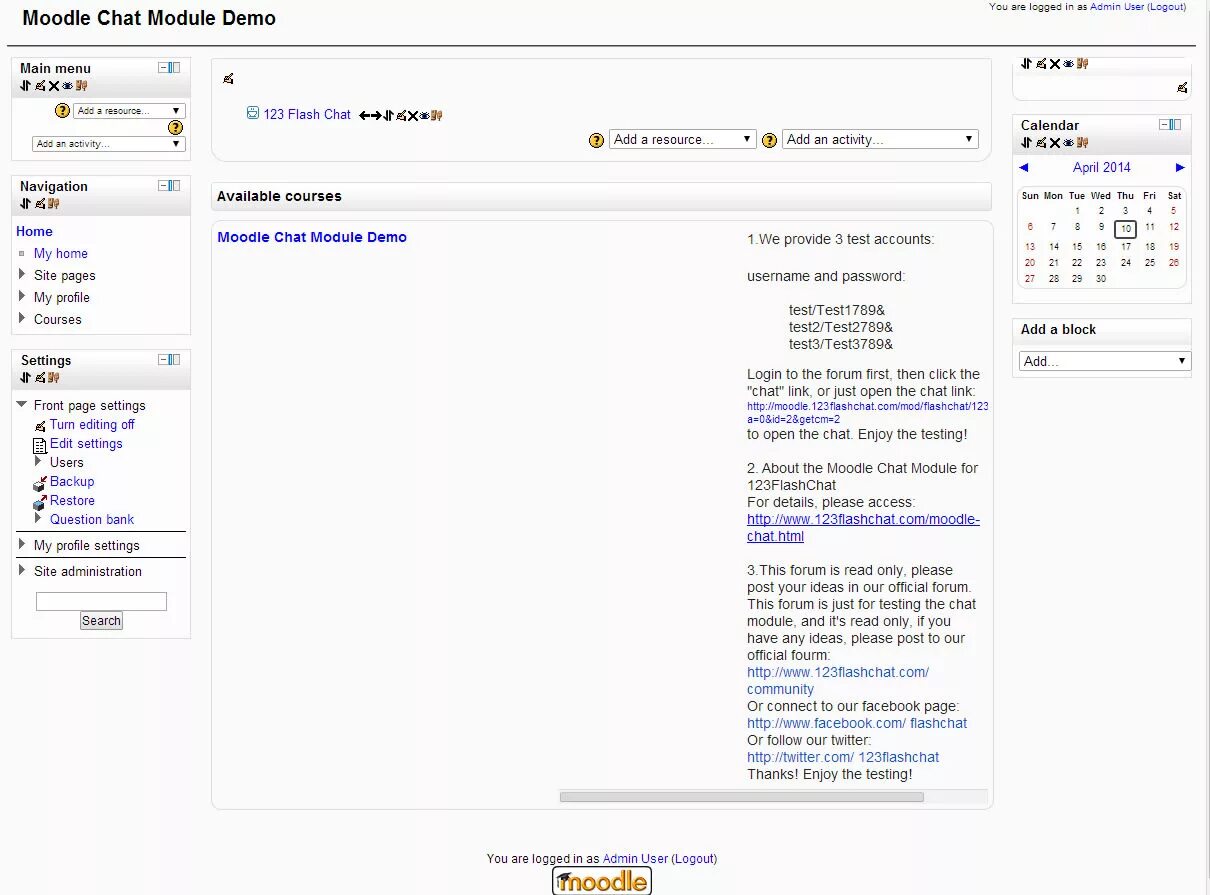Delete the 123 Flash Chat activity
This screenshot has height=895, width=1210.
pos(413,115)
